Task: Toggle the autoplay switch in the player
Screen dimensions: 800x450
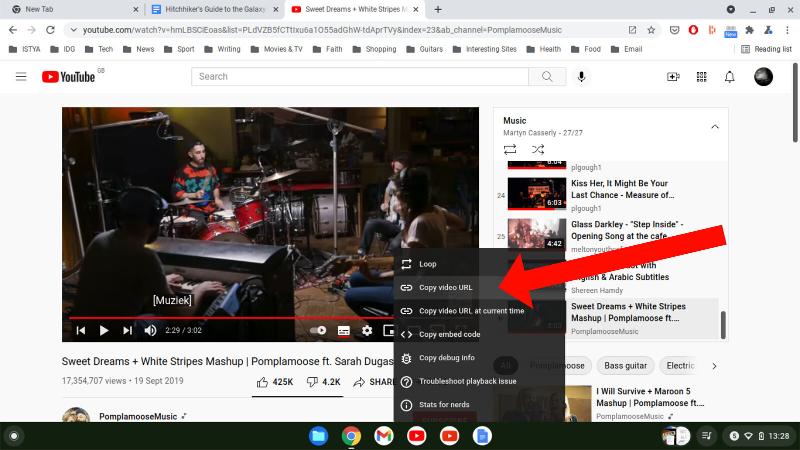Action: pyautogui.click(x=318, y=331)
